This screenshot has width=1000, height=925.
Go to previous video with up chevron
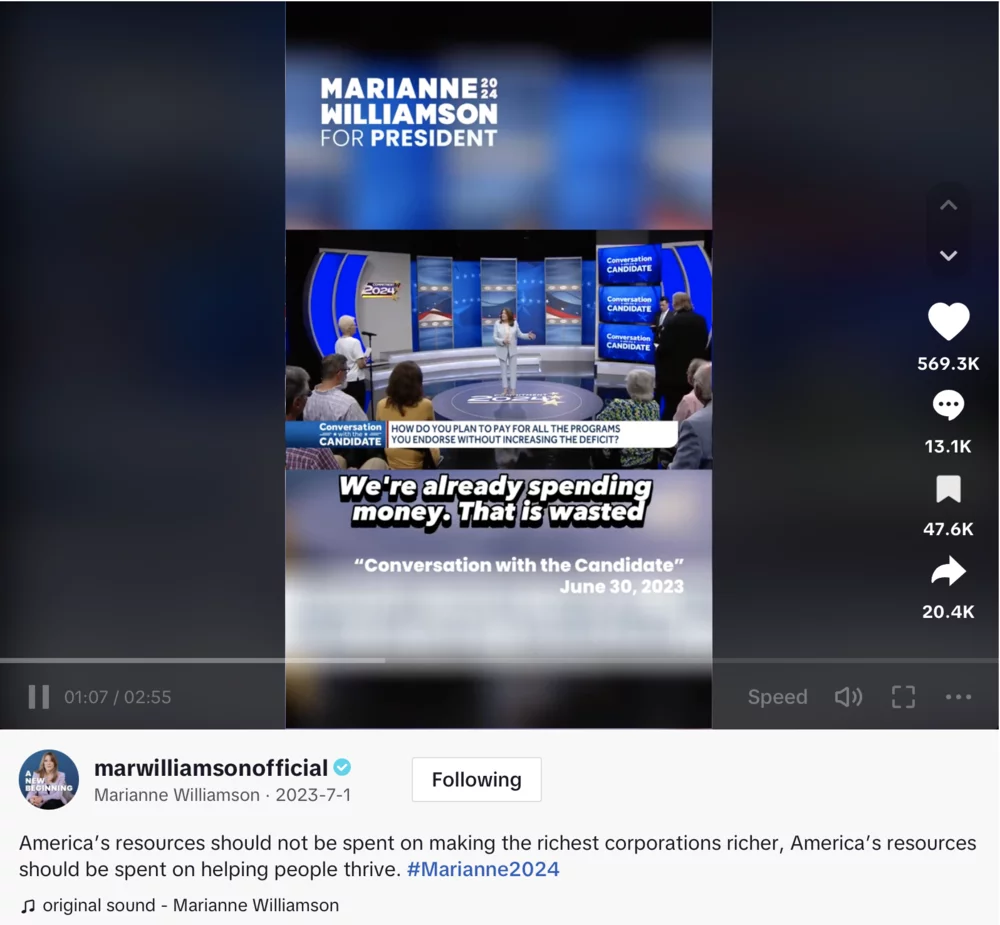click(x=948, y=205)
